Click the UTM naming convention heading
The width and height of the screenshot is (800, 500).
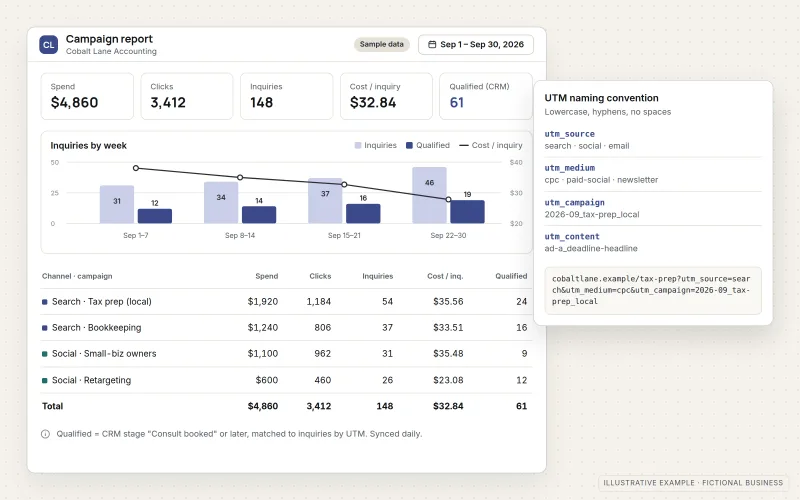602,98
